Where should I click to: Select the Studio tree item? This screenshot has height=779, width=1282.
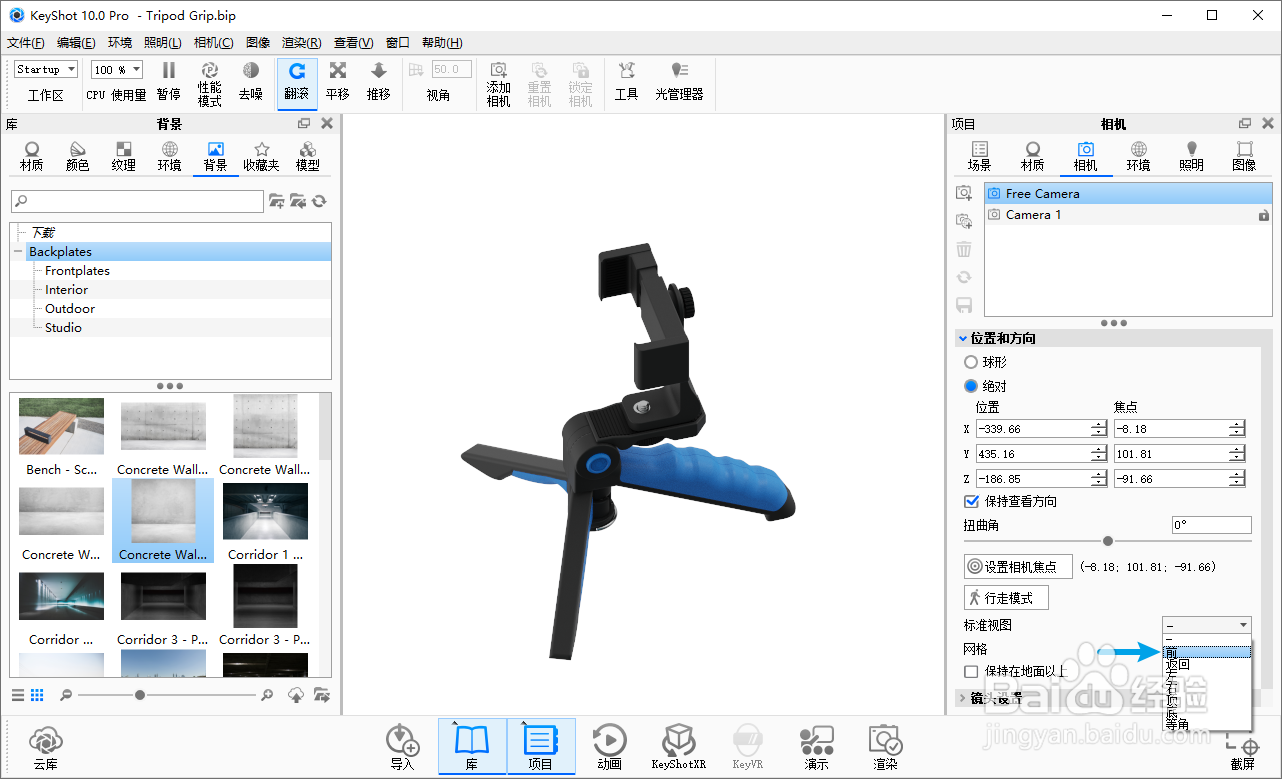coord(63,328)
